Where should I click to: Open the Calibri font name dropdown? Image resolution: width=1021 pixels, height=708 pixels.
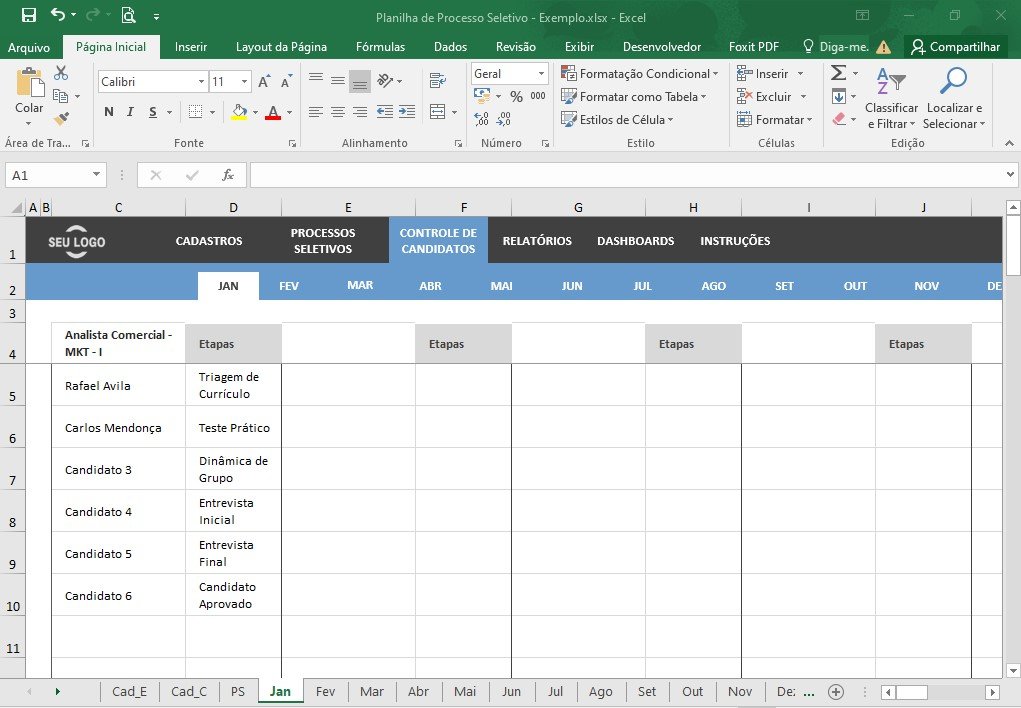tap(201, 81)
